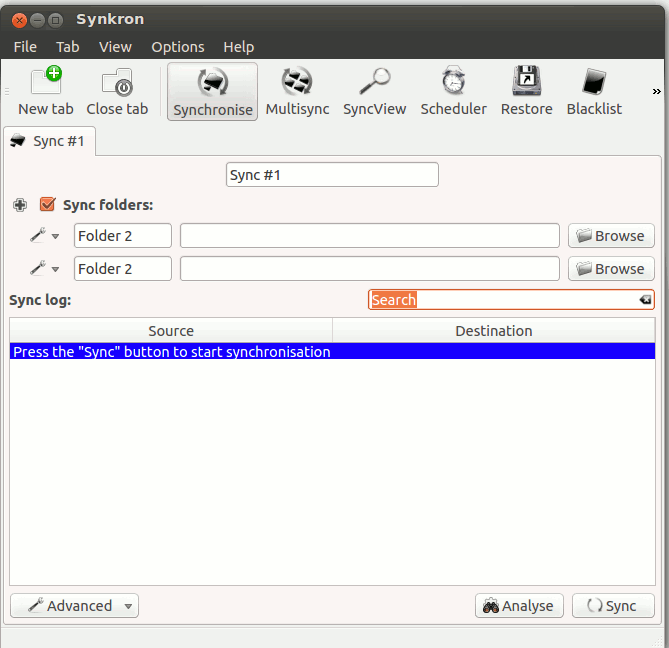Open the Scheduler

click(454, 91)
